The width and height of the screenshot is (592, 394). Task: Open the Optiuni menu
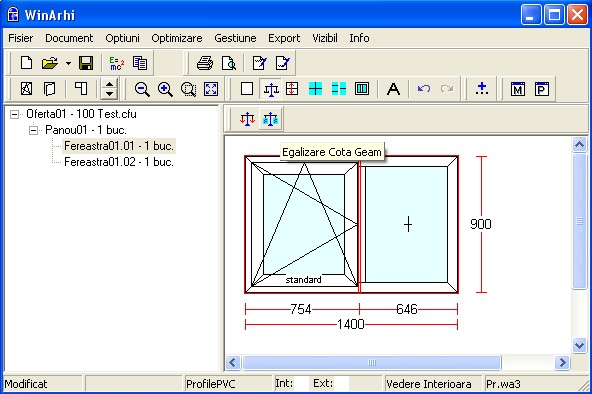tap(122, 38)
